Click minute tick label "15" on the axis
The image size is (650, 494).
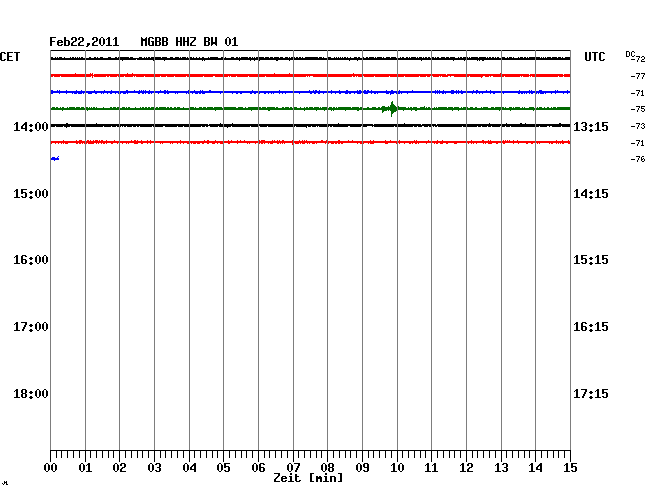[570, 468]
